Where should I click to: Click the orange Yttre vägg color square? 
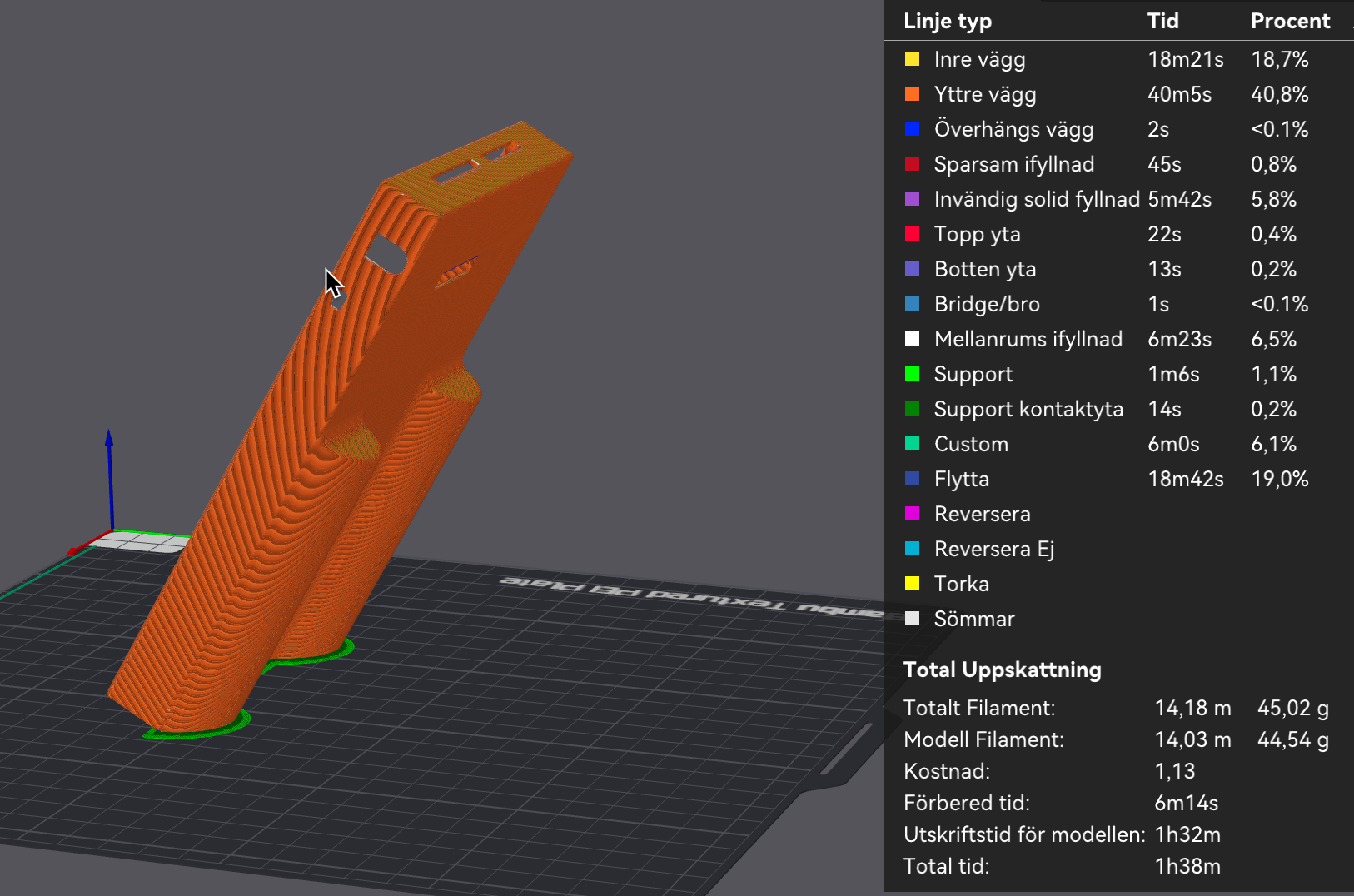click(912, 94)
